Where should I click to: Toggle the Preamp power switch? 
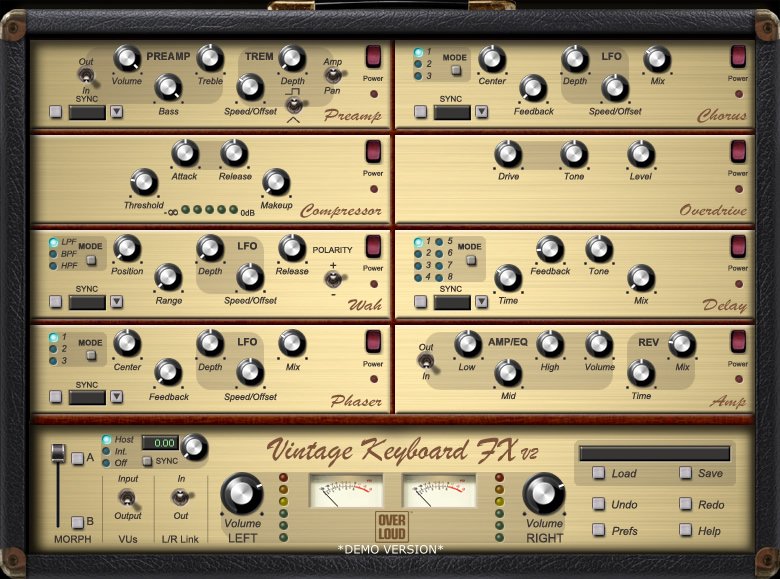tap(373, 56)
